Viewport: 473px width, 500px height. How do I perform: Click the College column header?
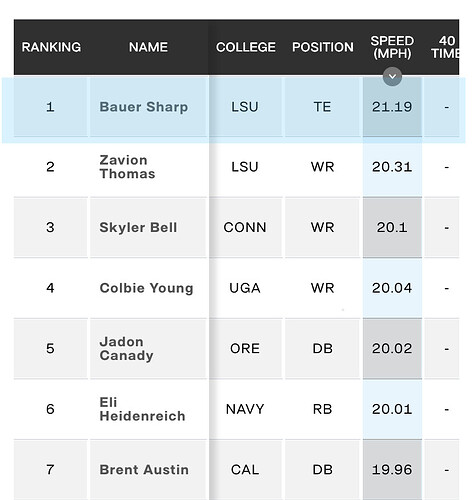(x=246, y=47)
